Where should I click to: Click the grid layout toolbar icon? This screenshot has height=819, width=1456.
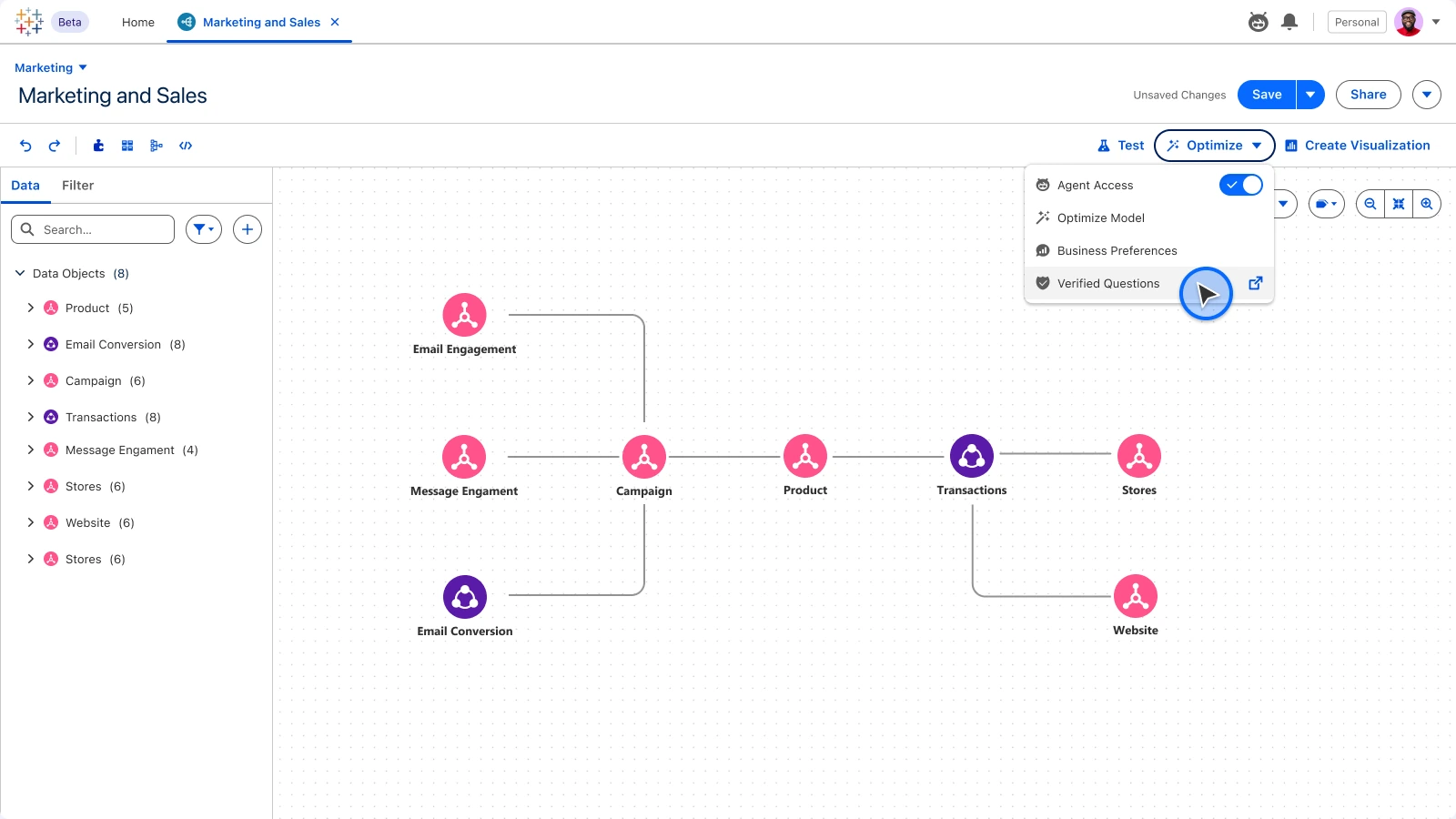(127, 146)
